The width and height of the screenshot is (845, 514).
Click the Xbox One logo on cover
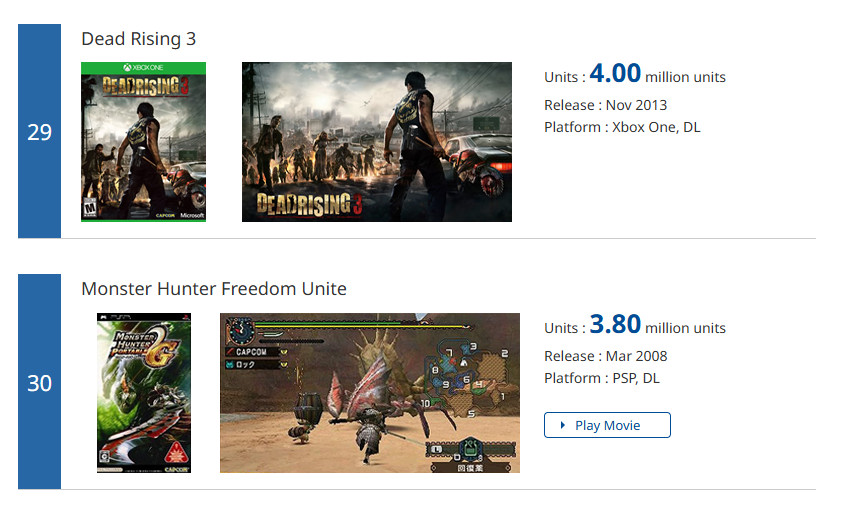tap(143, 67)
